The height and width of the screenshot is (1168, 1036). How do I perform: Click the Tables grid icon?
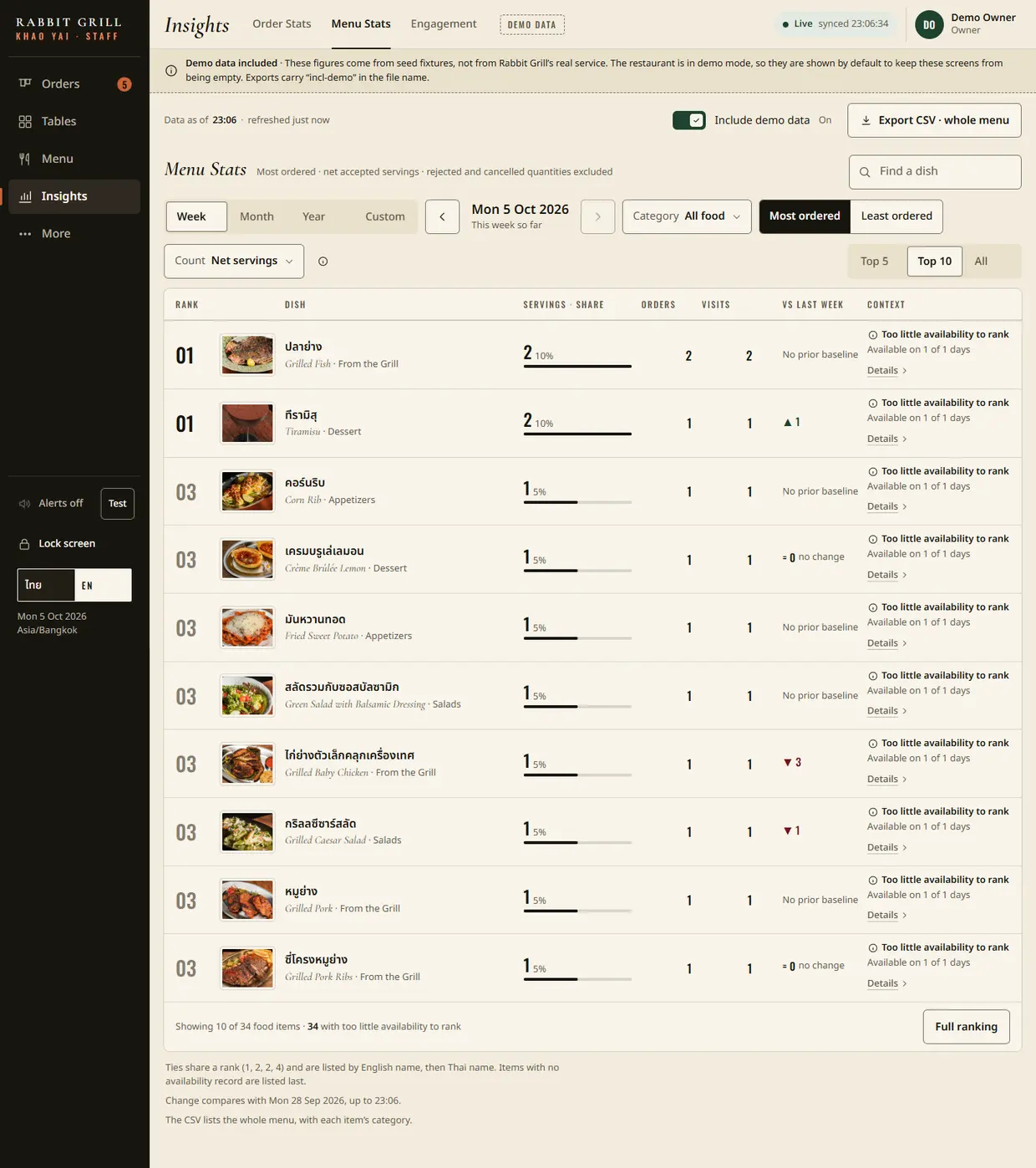pyautogui.click(x=25, y=122)
